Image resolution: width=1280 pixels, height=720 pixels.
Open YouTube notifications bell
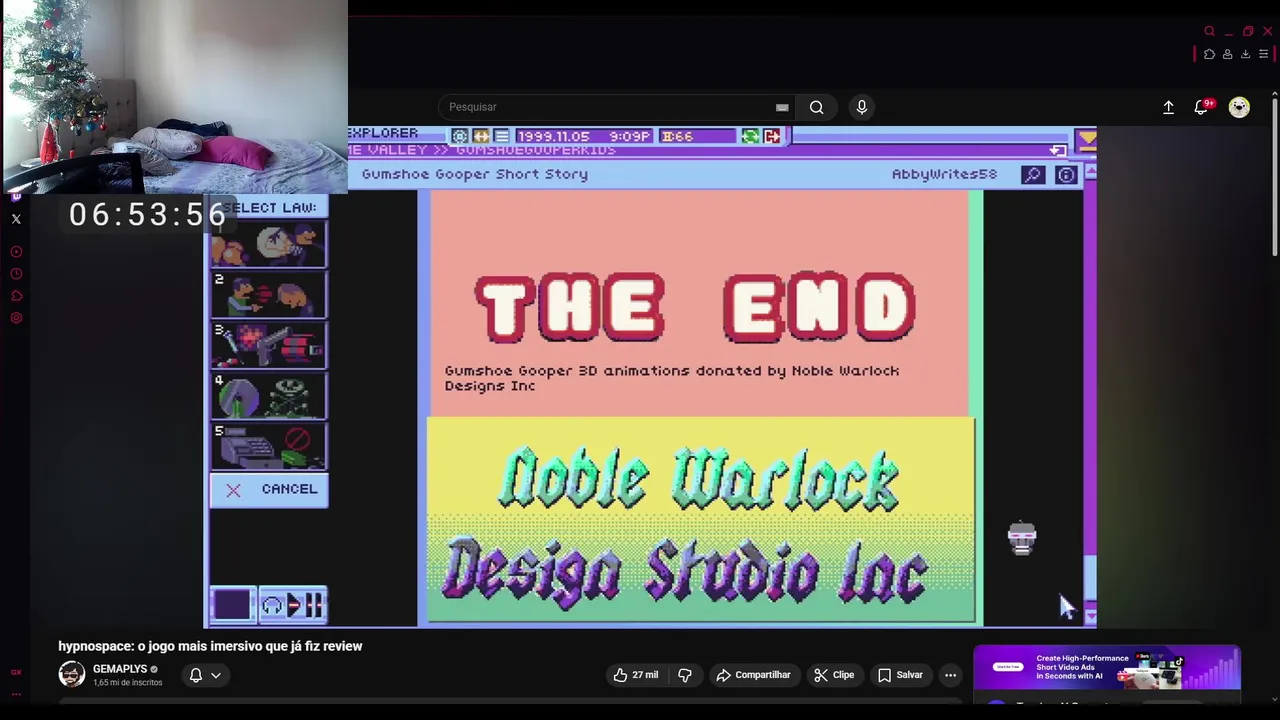[x=1201, y=107]
